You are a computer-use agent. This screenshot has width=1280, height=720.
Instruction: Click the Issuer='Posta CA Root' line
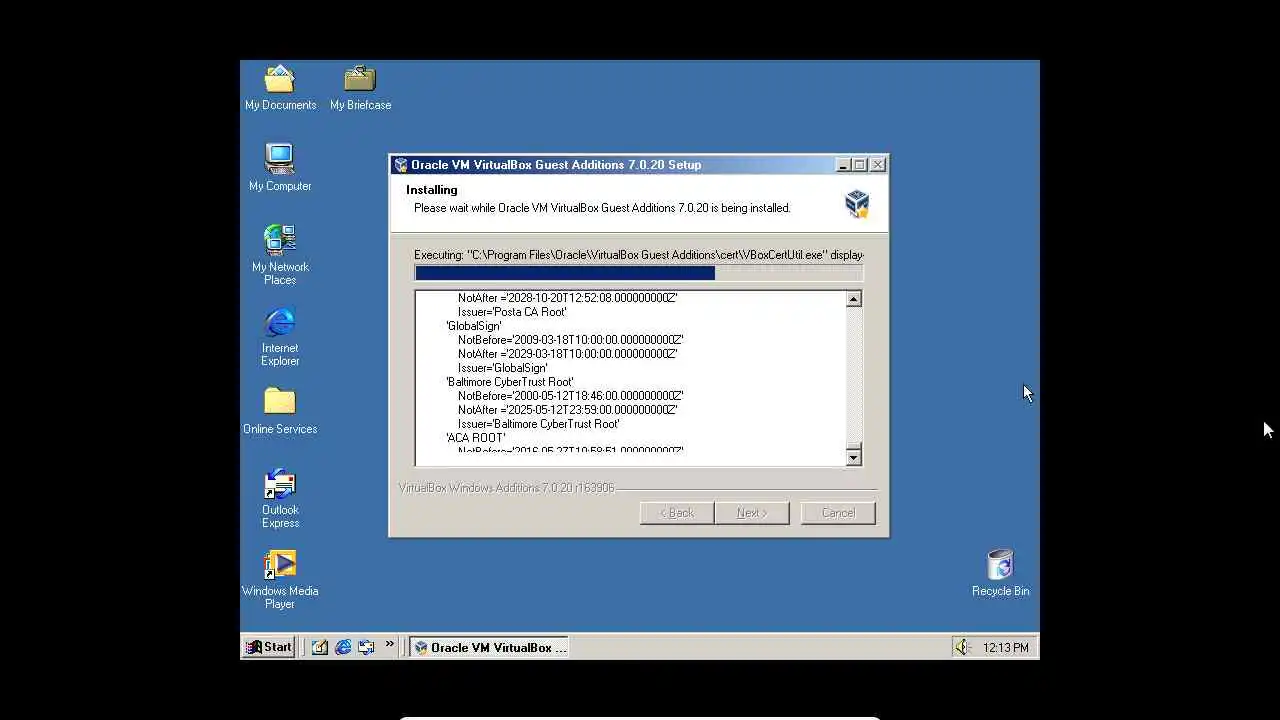tap(512, 312)
